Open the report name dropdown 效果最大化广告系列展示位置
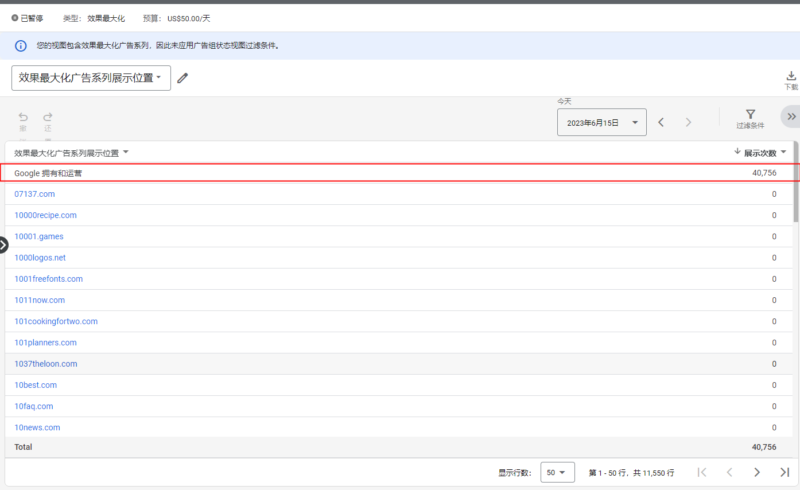This screenshot has width=800, height=490. tap(91, 78)
